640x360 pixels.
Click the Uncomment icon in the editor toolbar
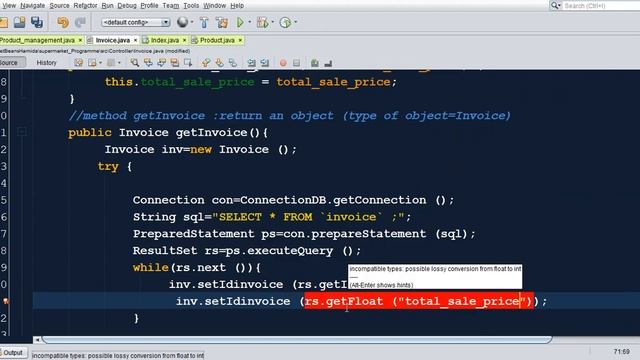(328, 63)
